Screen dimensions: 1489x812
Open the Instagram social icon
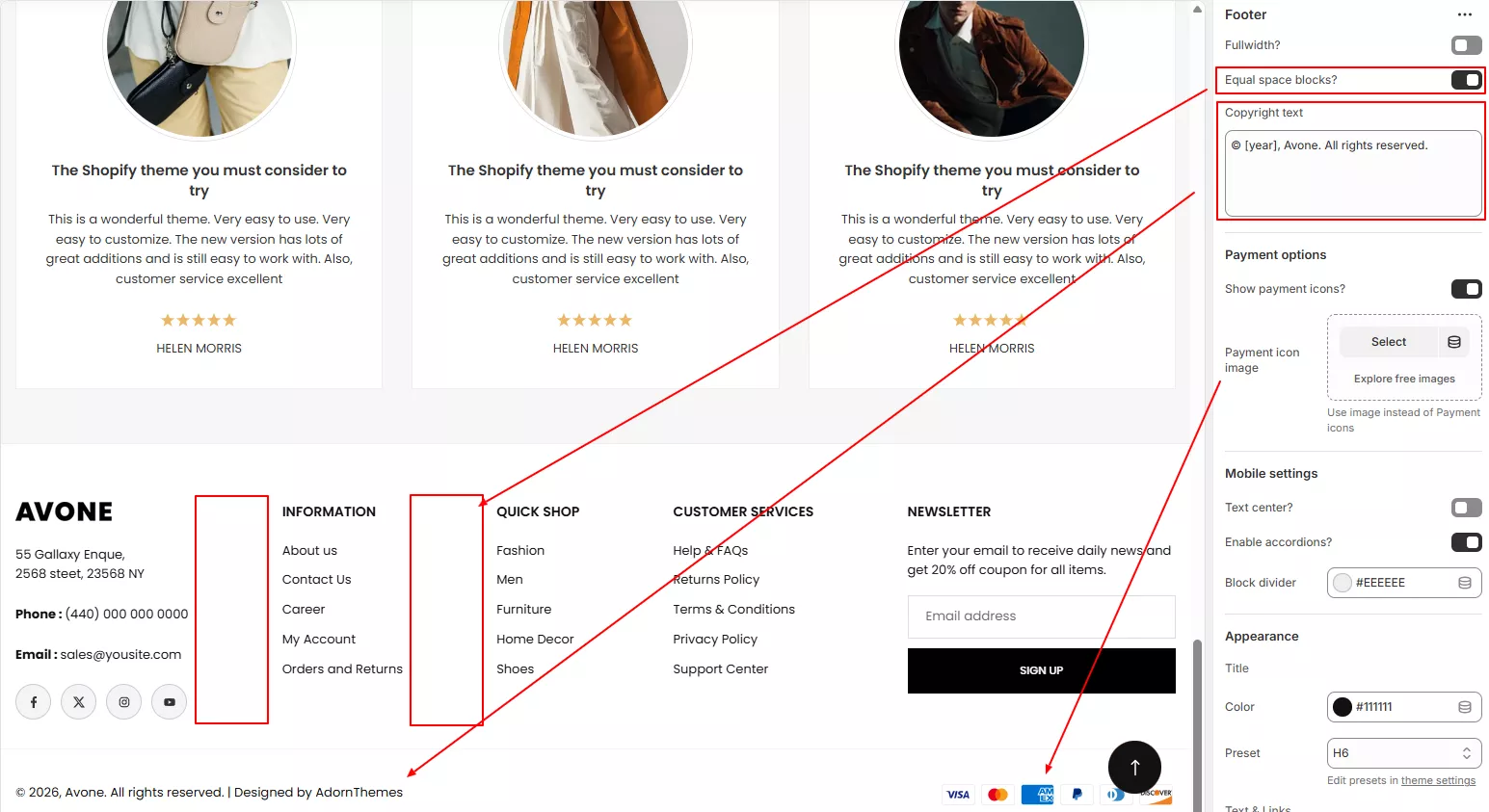124,702
